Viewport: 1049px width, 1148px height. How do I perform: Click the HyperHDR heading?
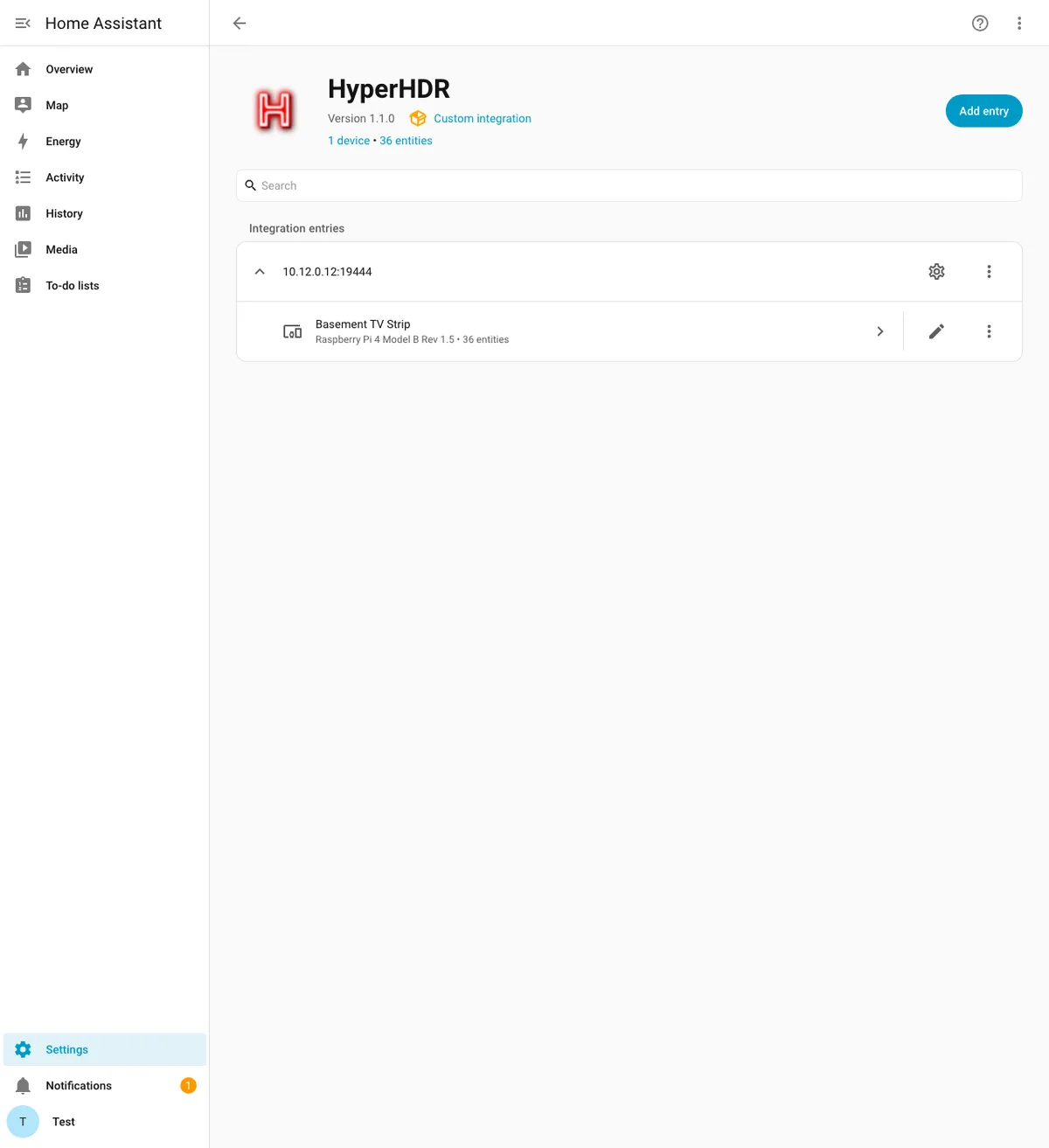pos(389,89)
